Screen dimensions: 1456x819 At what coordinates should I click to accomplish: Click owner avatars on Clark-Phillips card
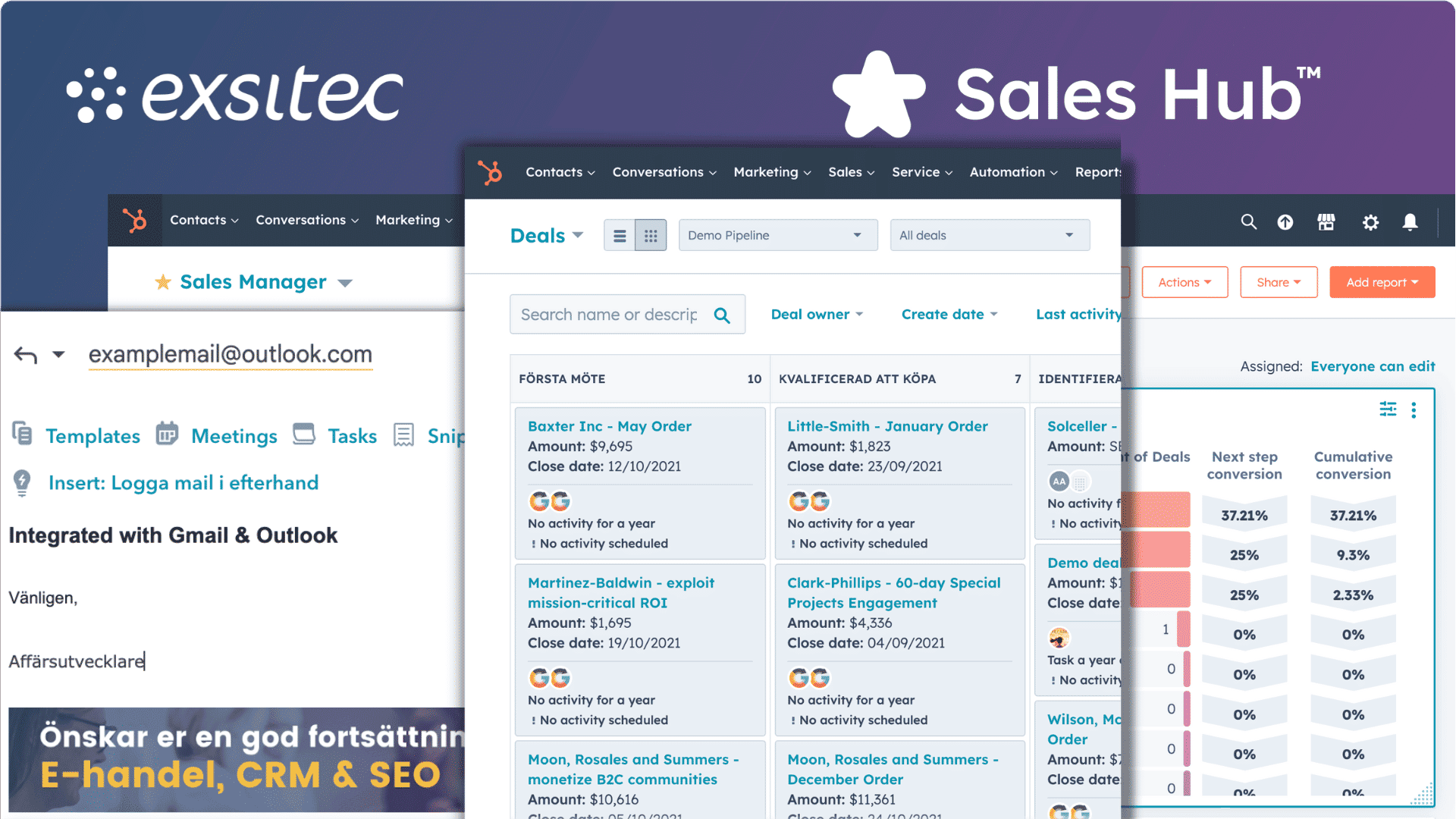point(809,678)
